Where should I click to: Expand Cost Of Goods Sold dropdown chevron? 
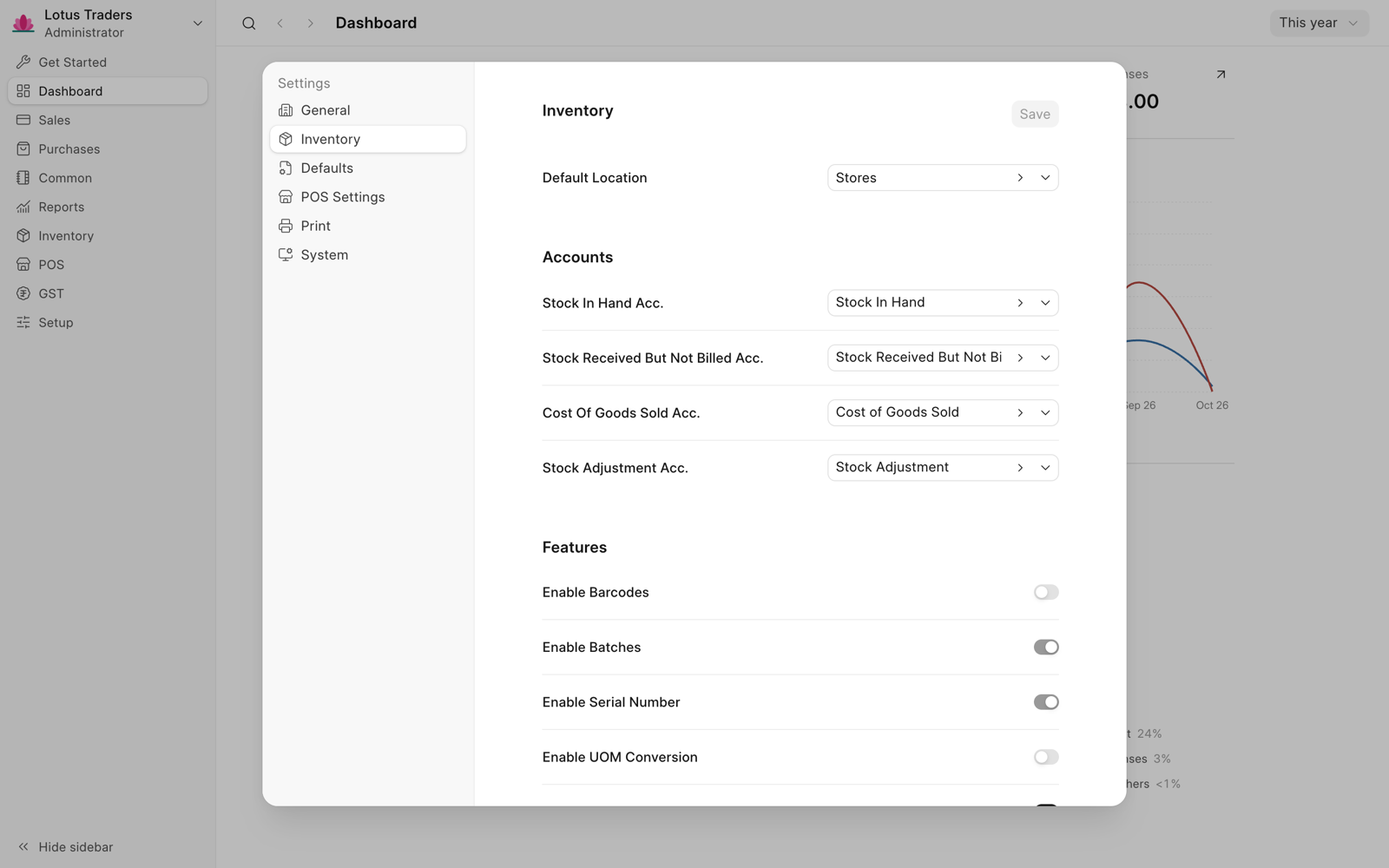point(1045,413)
